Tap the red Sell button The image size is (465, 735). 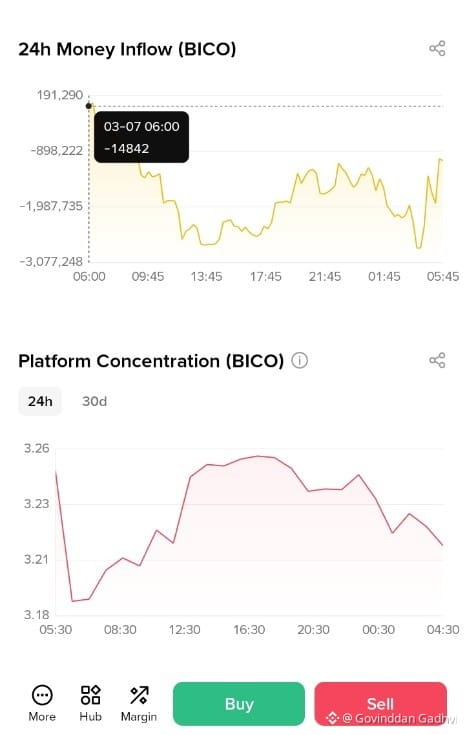pos(380,704)
